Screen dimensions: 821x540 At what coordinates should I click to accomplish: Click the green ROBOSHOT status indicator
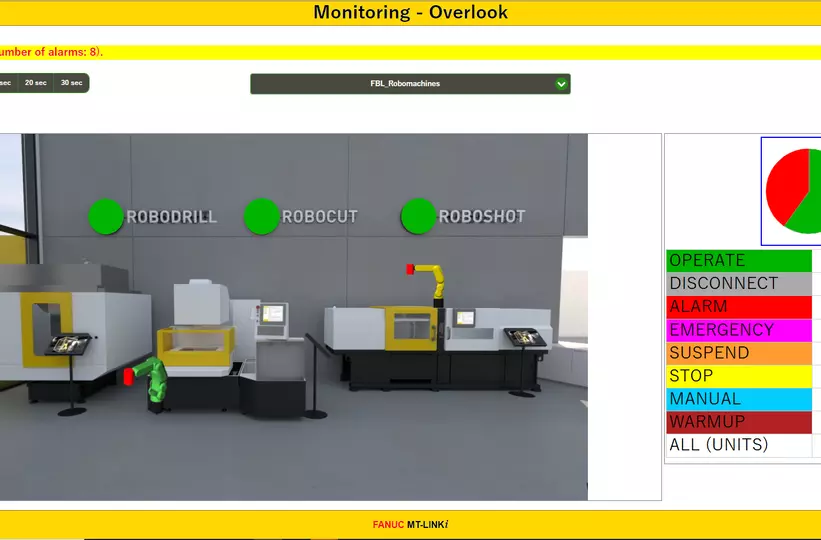click(418, 216)
